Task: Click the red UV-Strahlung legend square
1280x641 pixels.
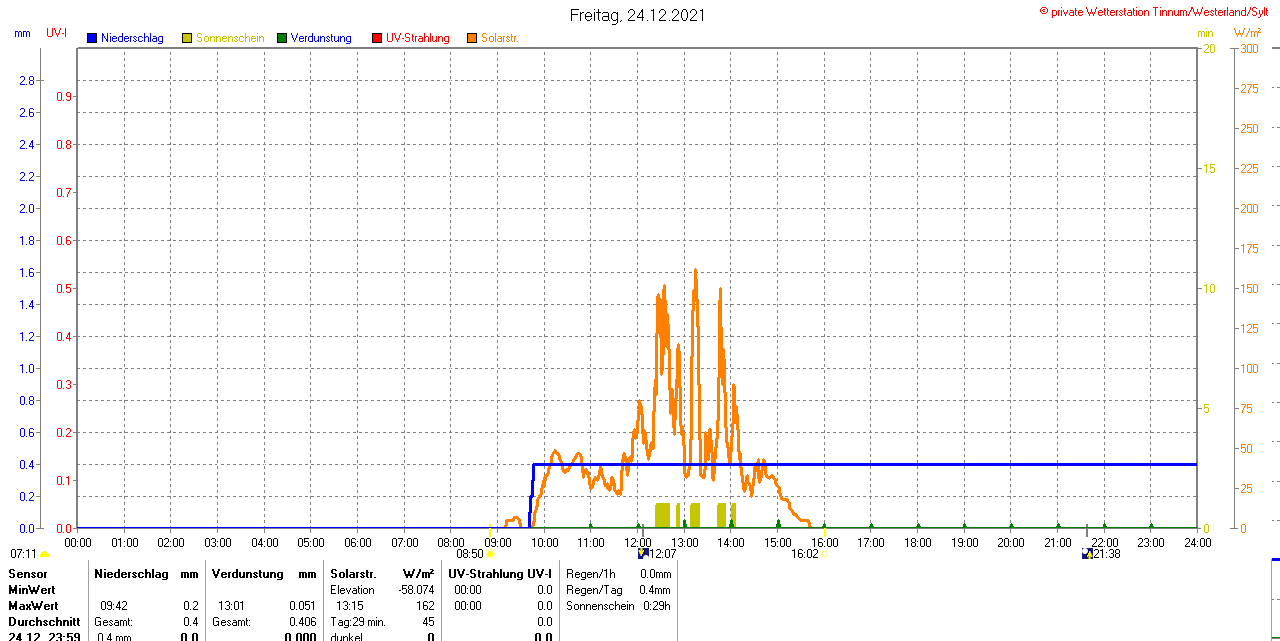Action: pyautogui.click(x=377, y=38)
